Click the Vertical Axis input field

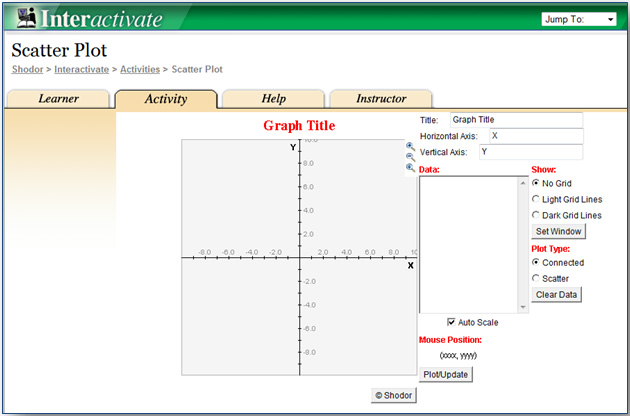click(531, 152)
